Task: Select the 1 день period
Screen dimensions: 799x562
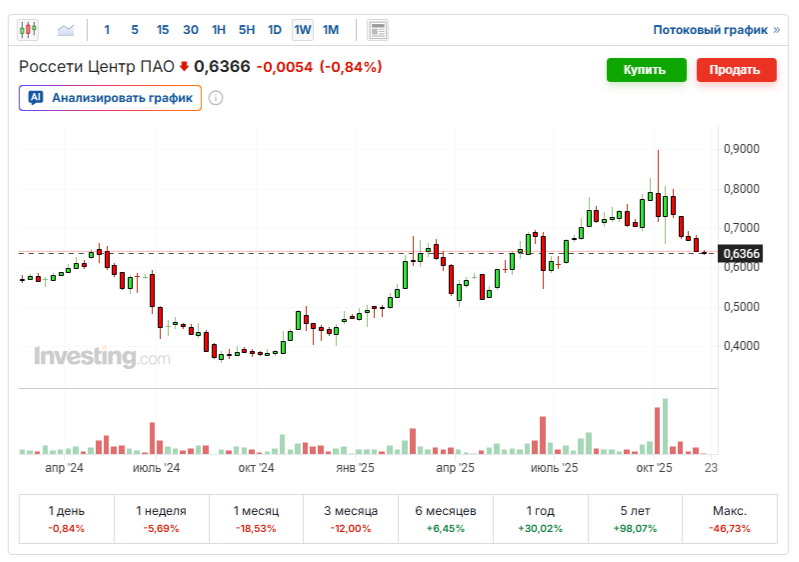Action: pyautogui.click(x=67, y=519)
